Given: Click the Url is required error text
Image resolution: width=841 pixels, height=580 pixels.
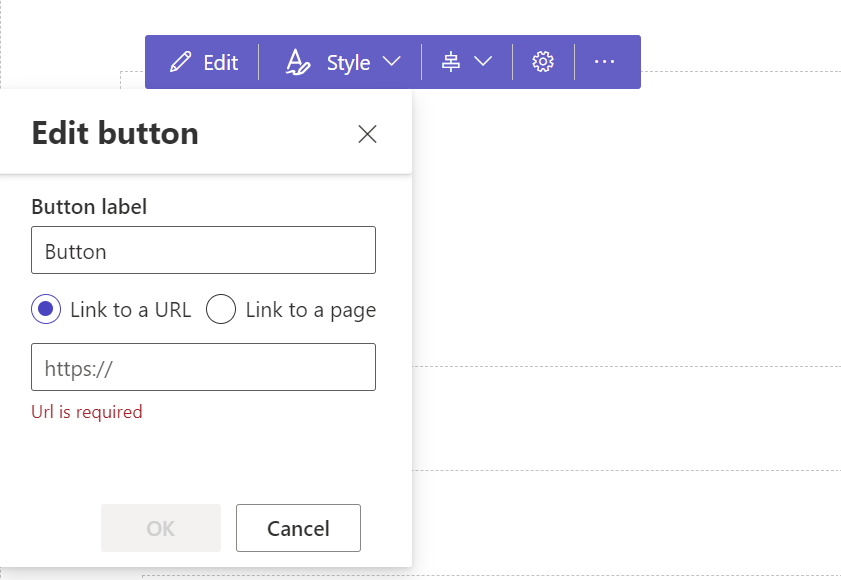Looking at the screenshot, I should (x=87, y=412).
